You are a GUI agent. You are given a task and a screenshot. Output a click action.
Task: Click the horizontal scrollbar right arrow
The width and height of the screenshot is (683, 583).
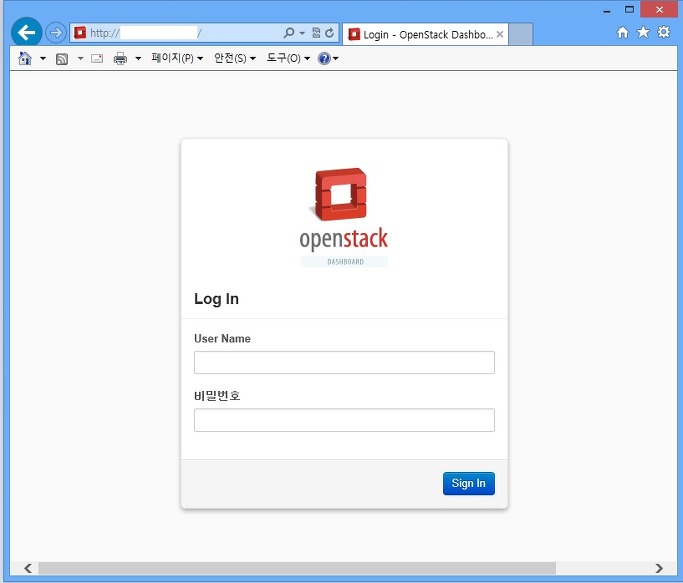(659, 568)
